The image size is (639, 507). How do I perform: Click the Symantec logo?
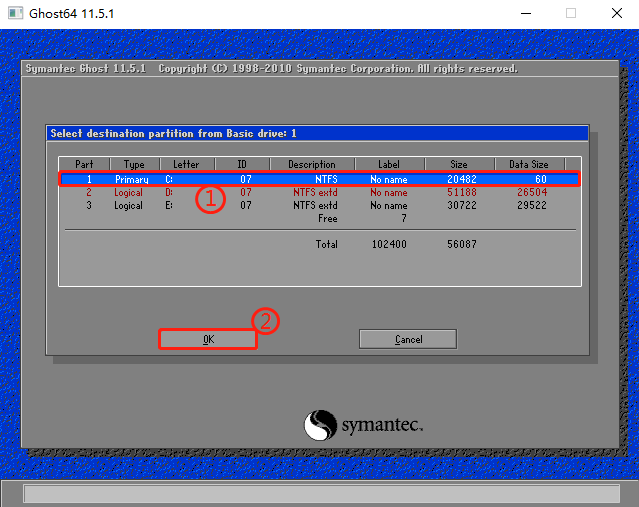363,425
